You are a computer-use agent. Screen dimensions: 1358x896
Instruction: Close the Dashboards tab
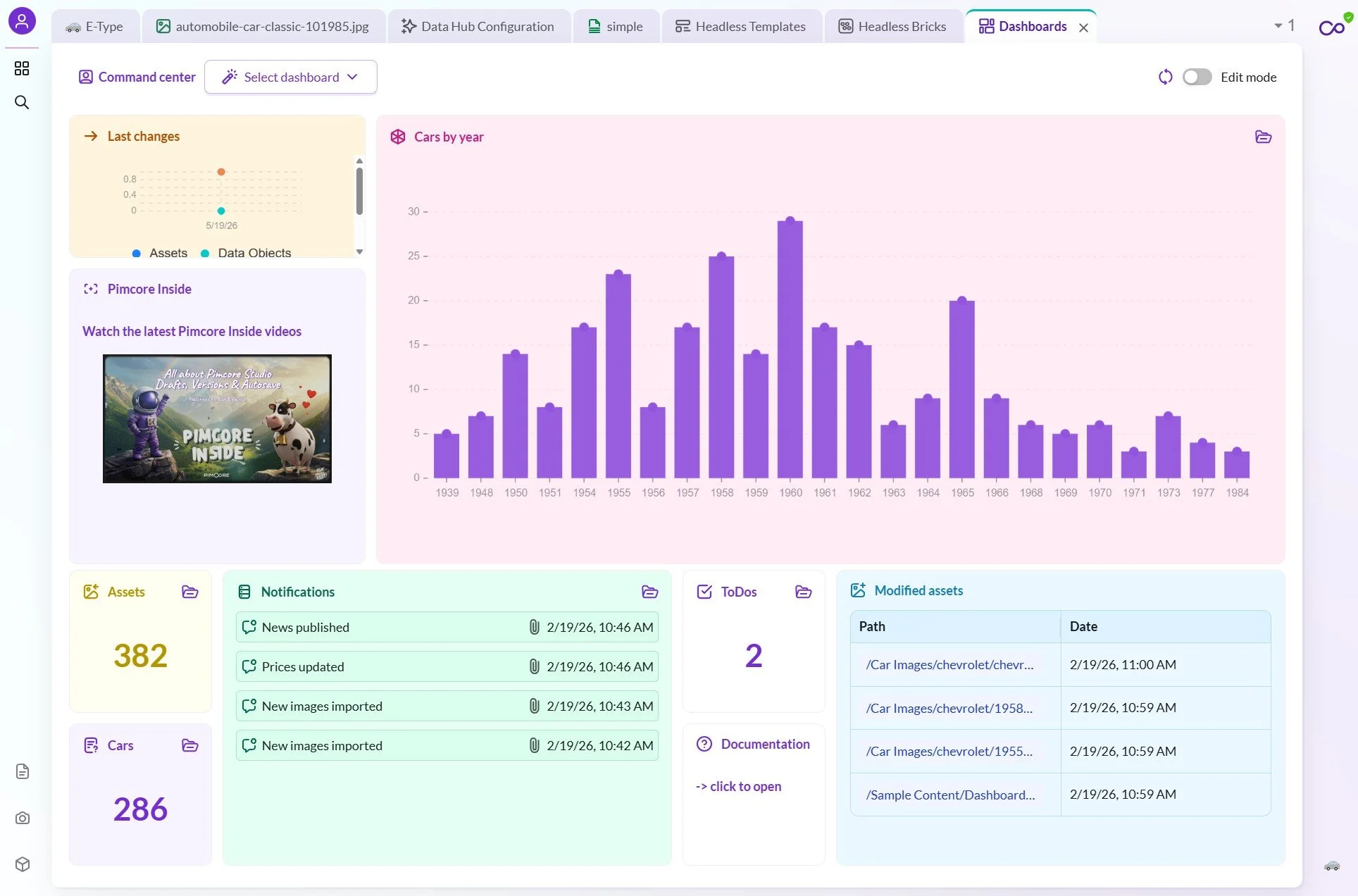tap(1083, 27)
